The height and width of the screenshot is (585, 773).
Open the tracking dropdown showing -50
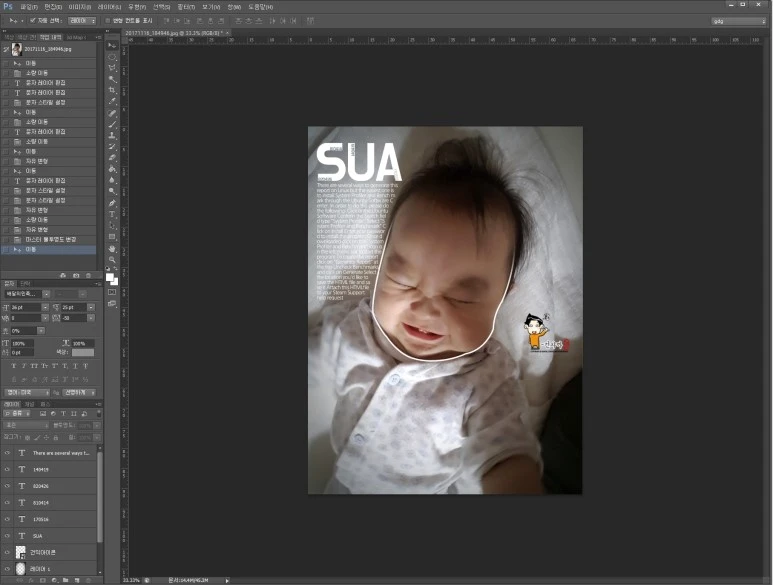(91, 318)
